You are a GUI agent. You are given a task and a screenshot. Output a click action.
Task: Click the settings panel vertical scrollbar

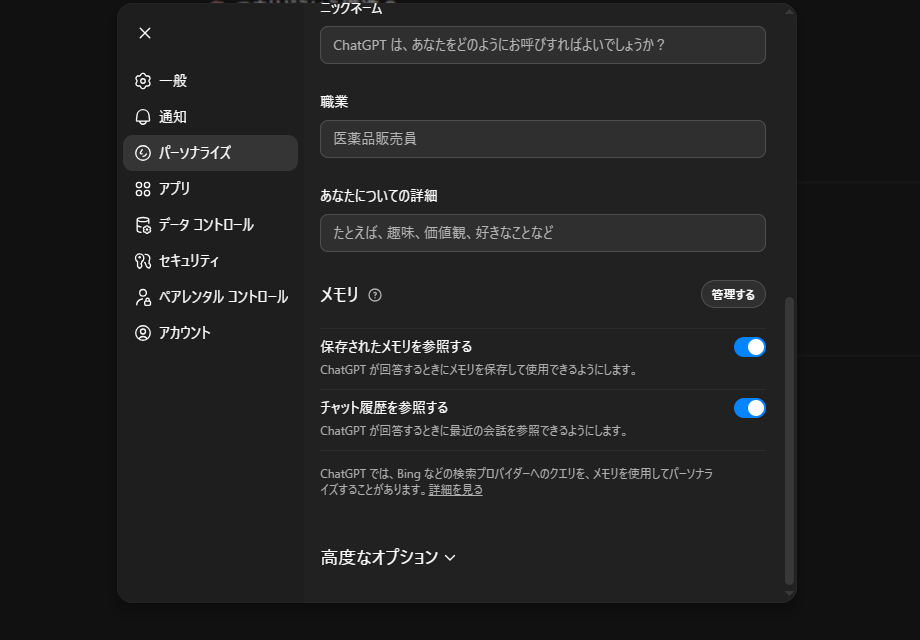pyautogui.click(x=789, y=440)
